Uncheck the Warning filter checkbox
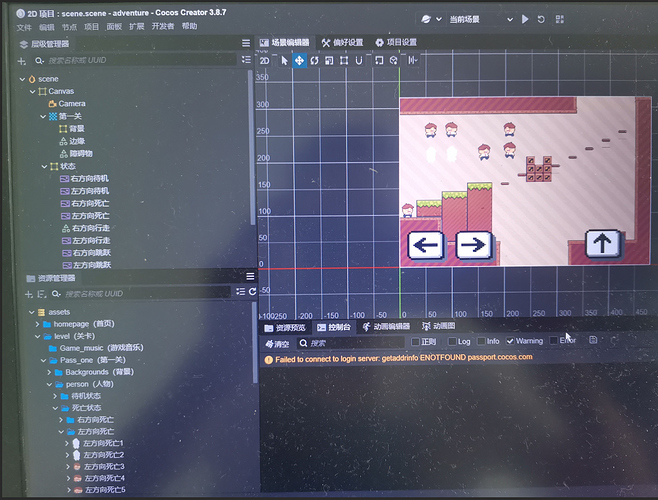 (510, 341)
